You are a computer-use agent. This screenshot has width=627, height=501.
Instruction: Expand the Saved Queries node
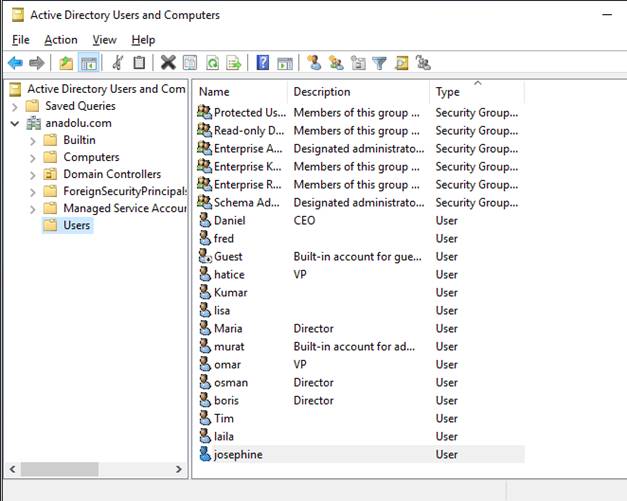pyautogui.click(x=14, y=107)
